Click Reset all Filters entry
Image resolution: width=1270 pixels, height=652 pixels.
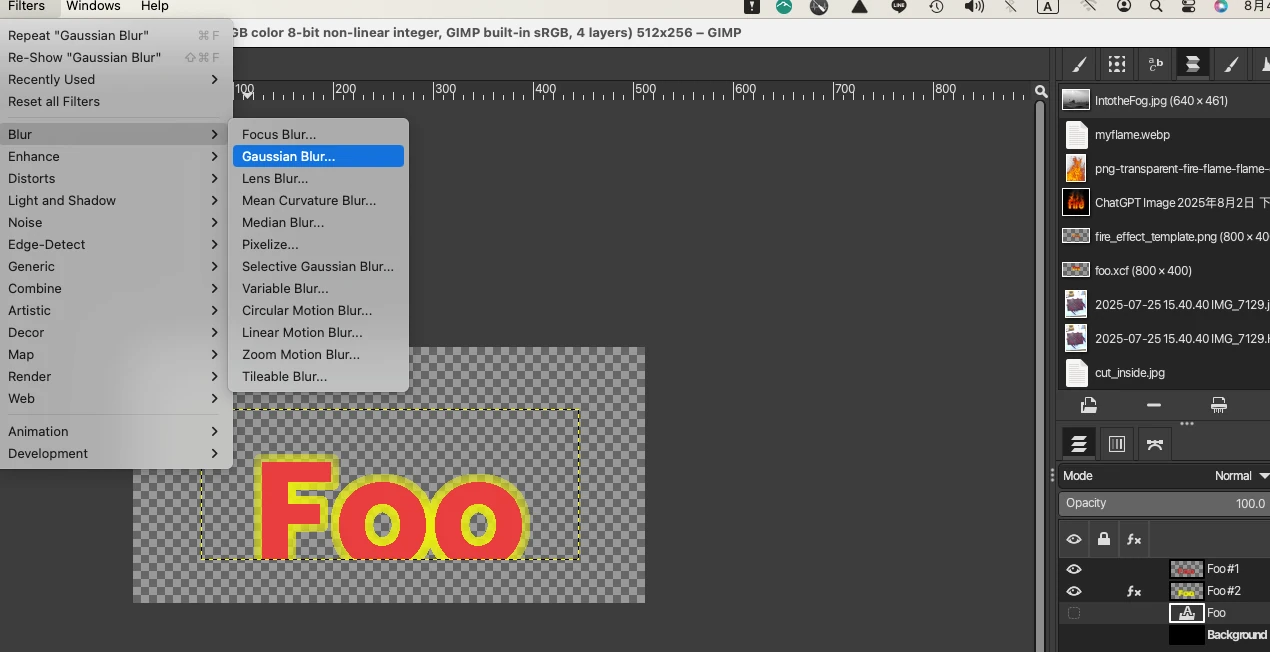click(x=54, y=101)
